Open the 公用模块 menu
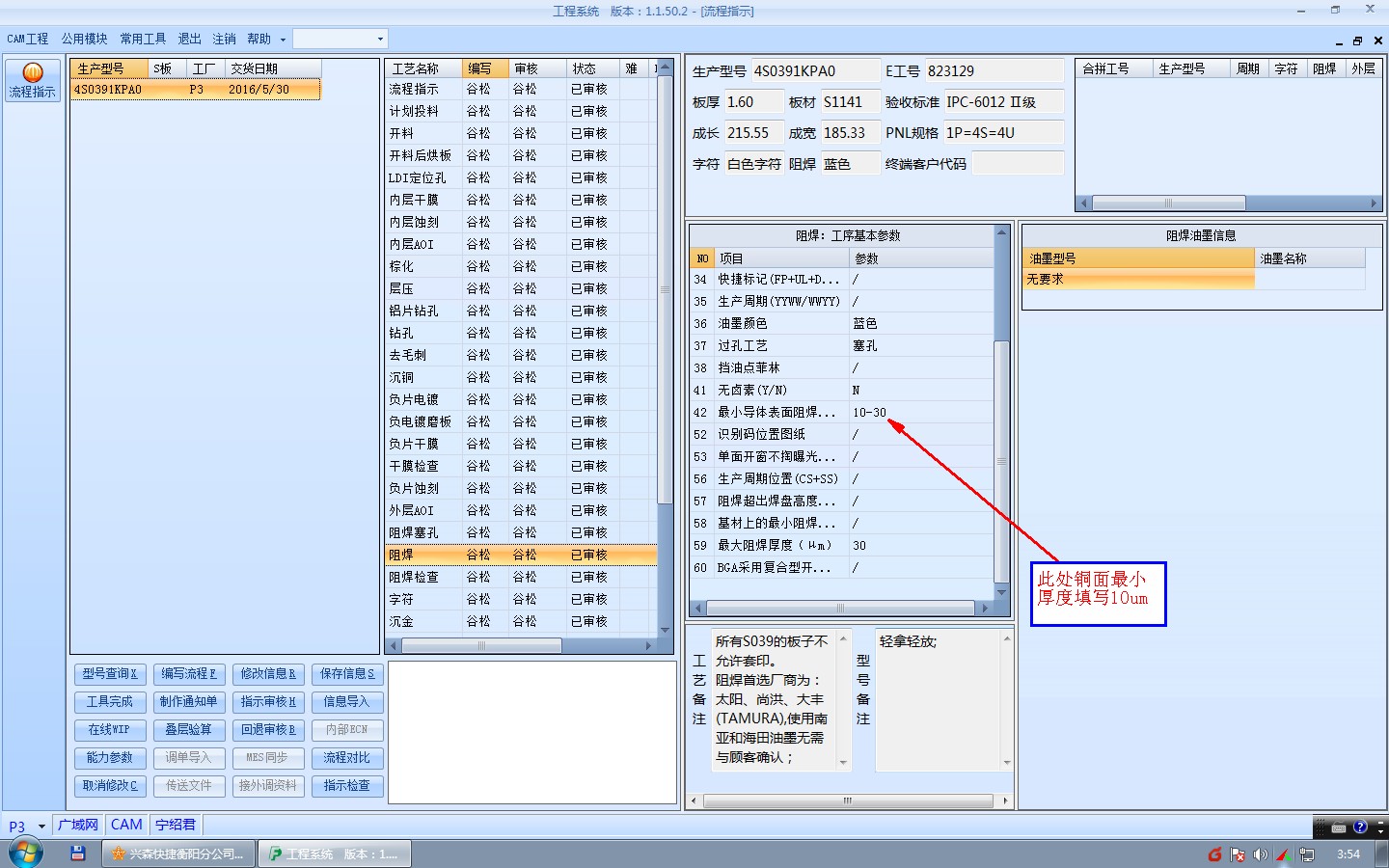Image resolution: width=1389 pixels, height=868 pixels. (85, 39)
